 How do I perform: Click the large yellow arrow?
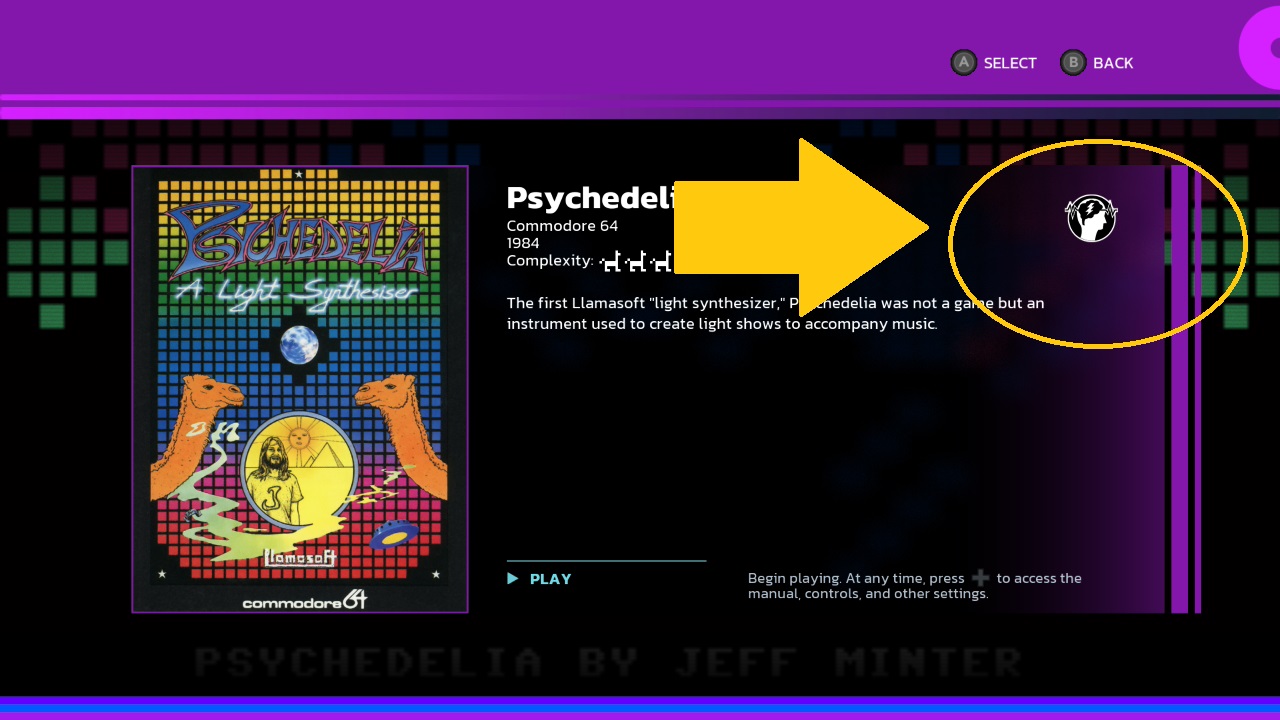(x=800, y=228)
